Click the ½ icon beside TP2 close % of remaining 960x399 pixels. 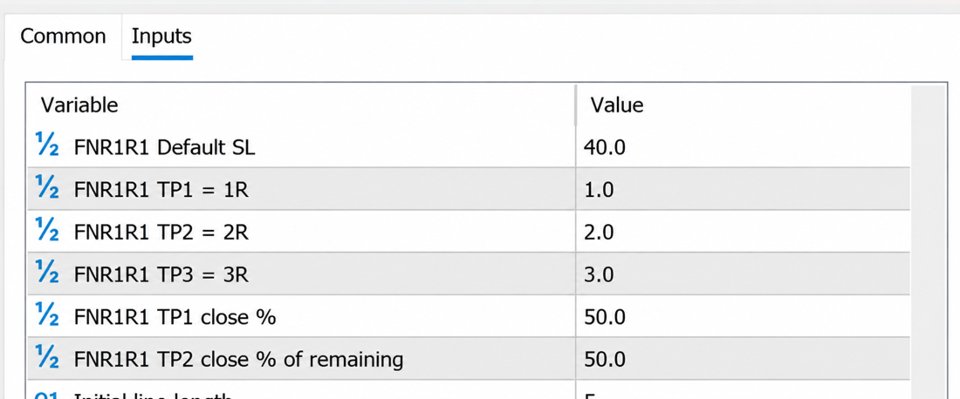click(x=47, y=357)
